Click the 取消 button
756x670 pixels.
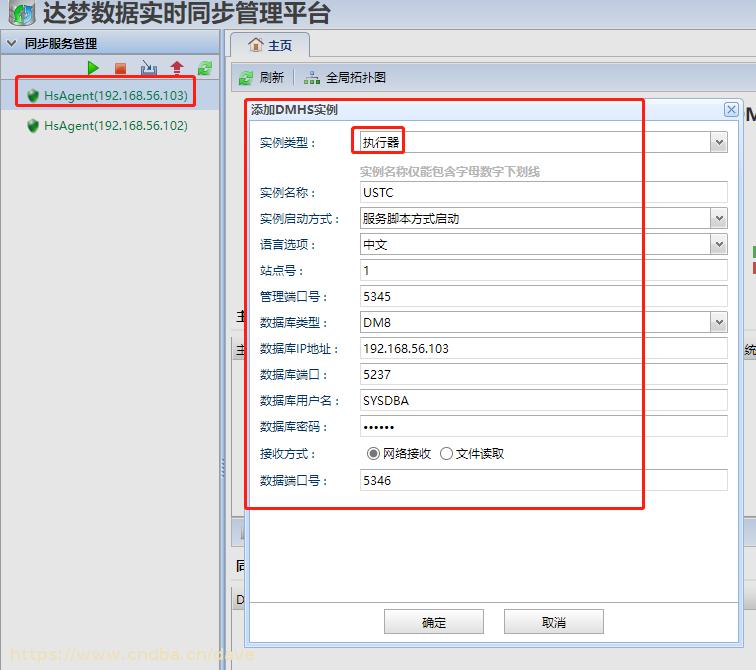[554, 622]
